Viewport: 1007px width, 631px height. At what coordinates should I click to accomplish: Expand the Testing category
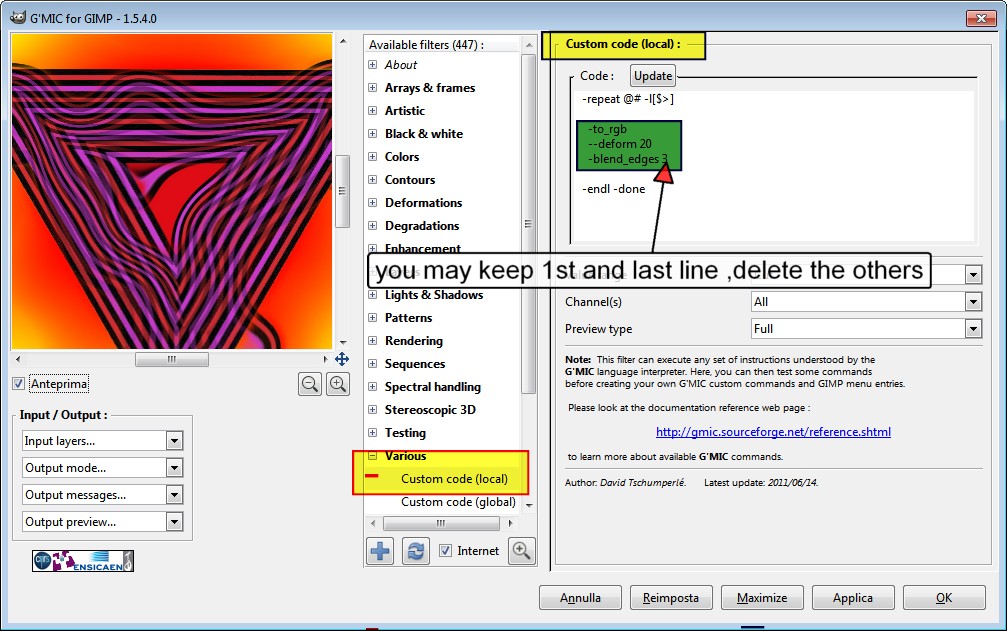click(x=372, y=433)
